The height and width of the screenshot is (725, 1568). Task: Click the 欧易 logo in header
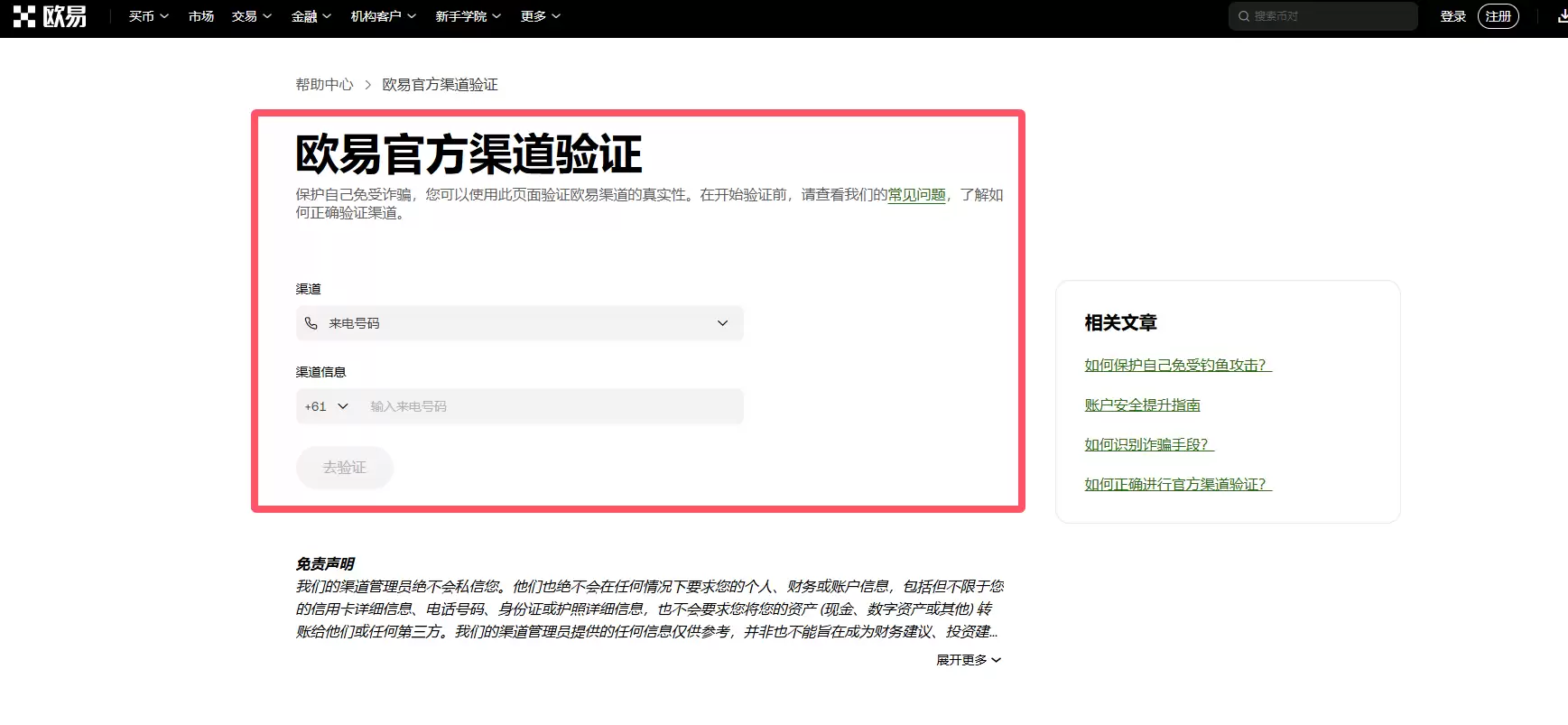(x=50, y=16)
